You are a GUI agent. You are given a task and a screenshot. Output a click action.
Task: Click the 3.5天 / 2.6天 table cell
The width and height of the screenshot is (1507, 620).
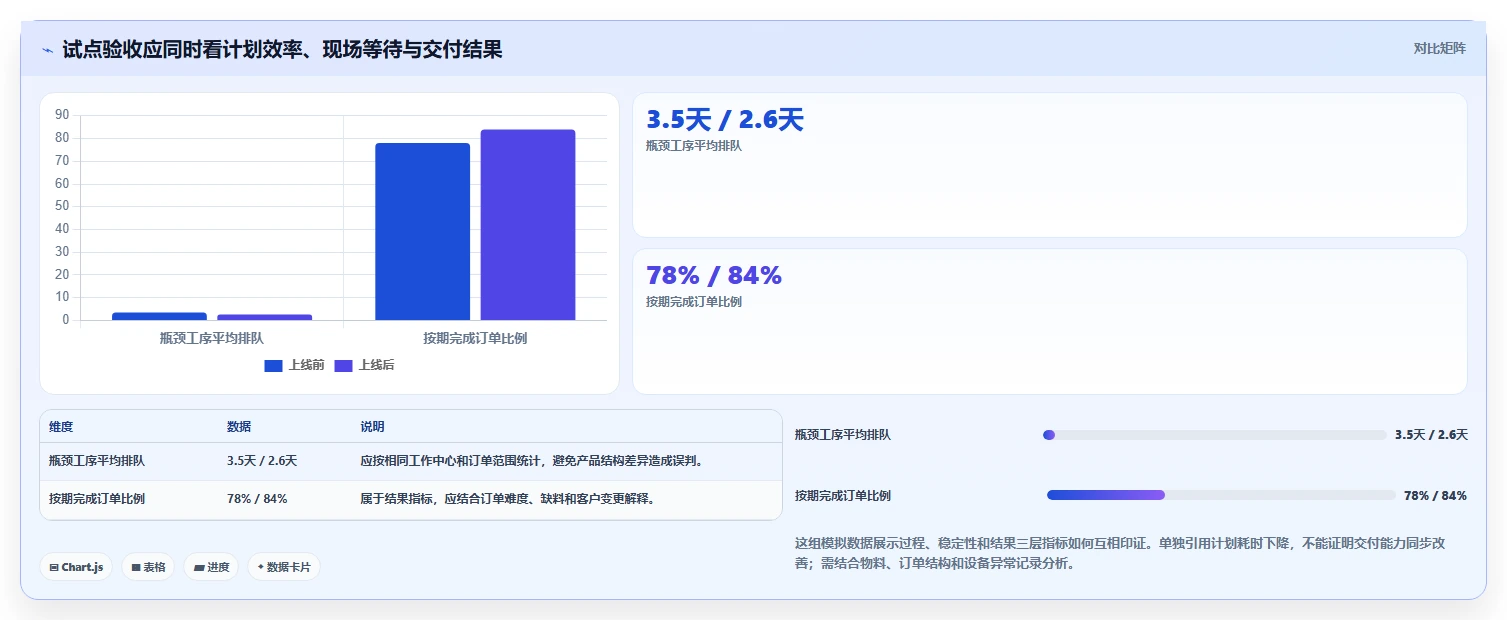click(262, 461)
